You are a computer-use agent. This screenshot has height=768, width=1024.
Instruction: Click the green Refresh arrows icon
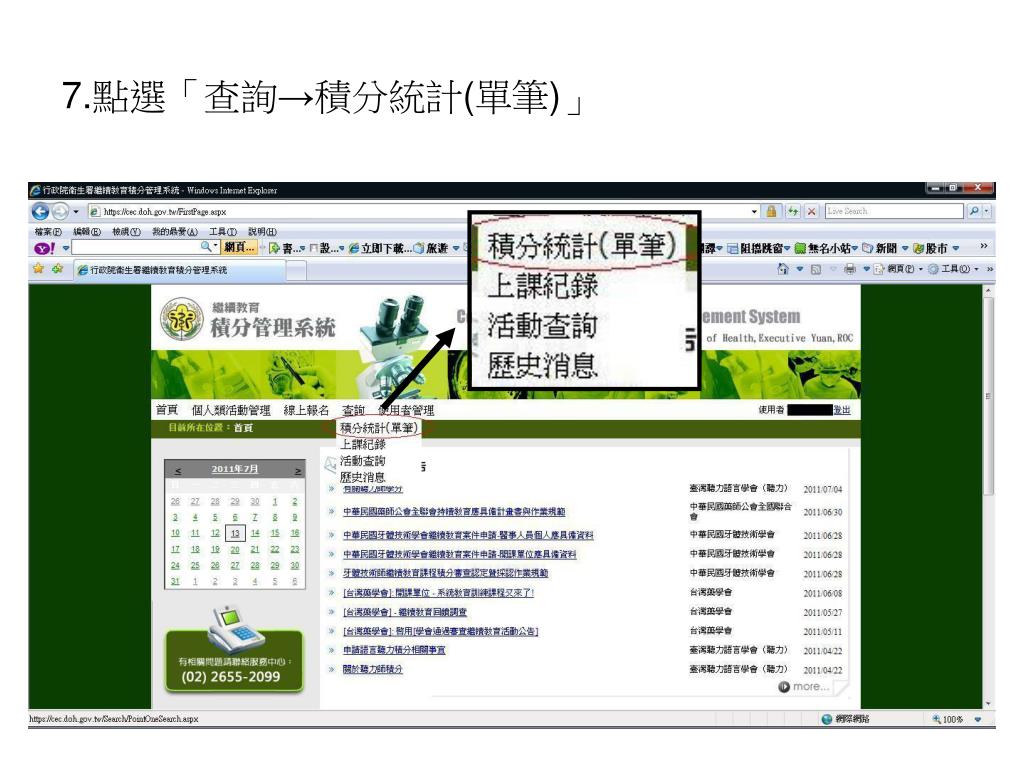click(793, 211)
